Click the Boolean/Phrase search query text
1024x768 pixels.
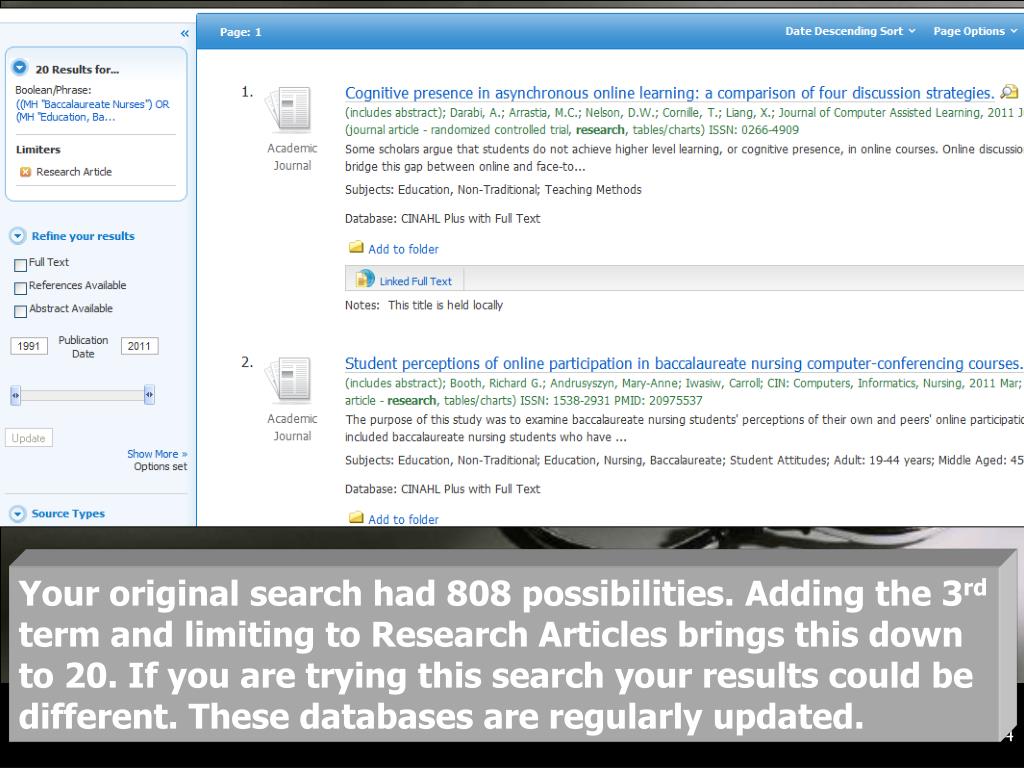92,111
